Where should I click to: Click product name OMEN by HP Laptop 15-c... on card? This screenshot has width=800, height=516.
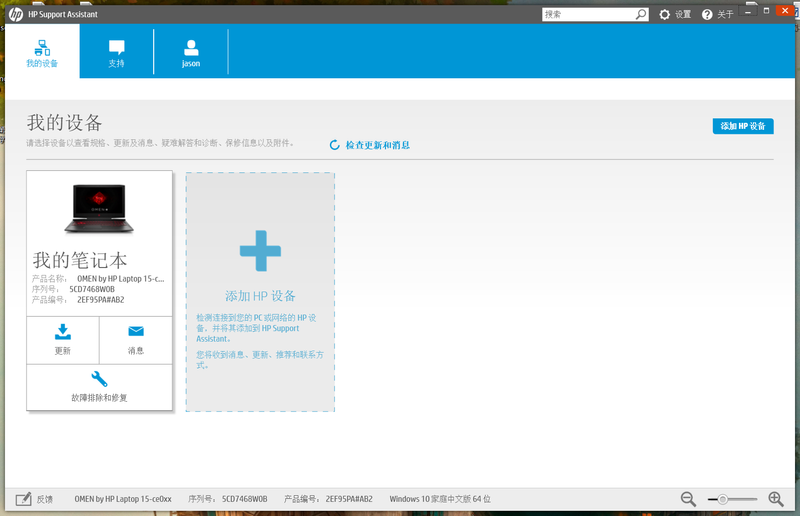tap(121, 279)
